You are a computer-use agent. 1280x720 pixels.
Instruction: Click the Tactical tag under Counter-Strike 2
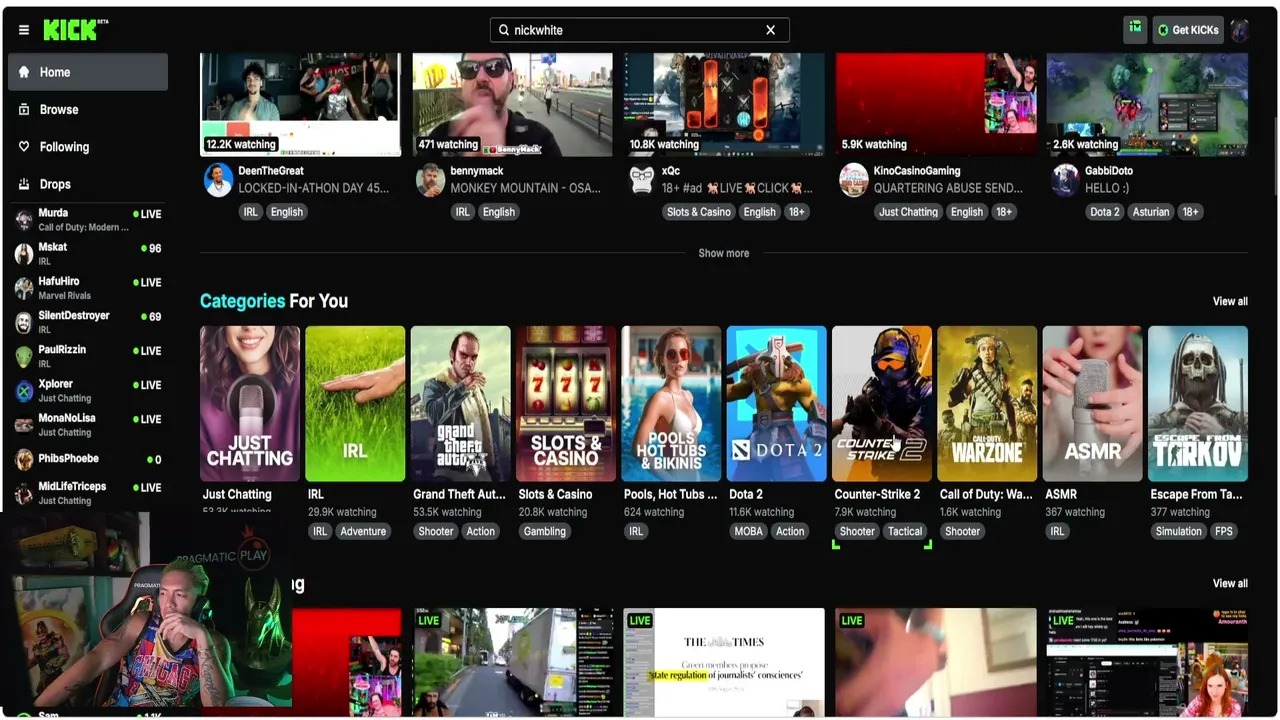[905, 531]
